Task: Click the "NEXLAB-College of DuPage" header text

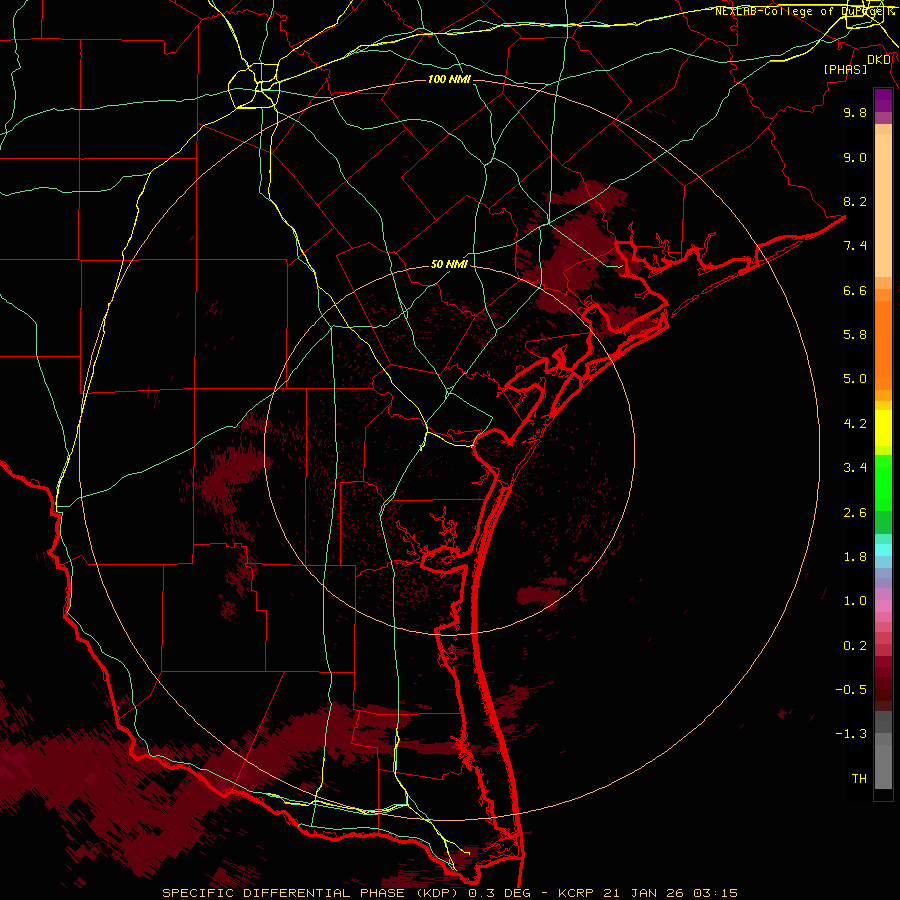Action: 801,11
